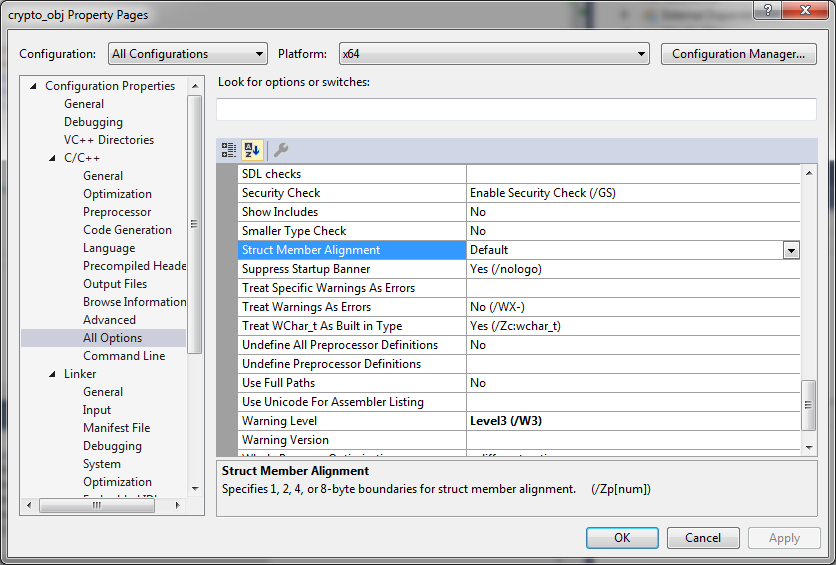Collapse the Linker tree node

pos(54,374)
